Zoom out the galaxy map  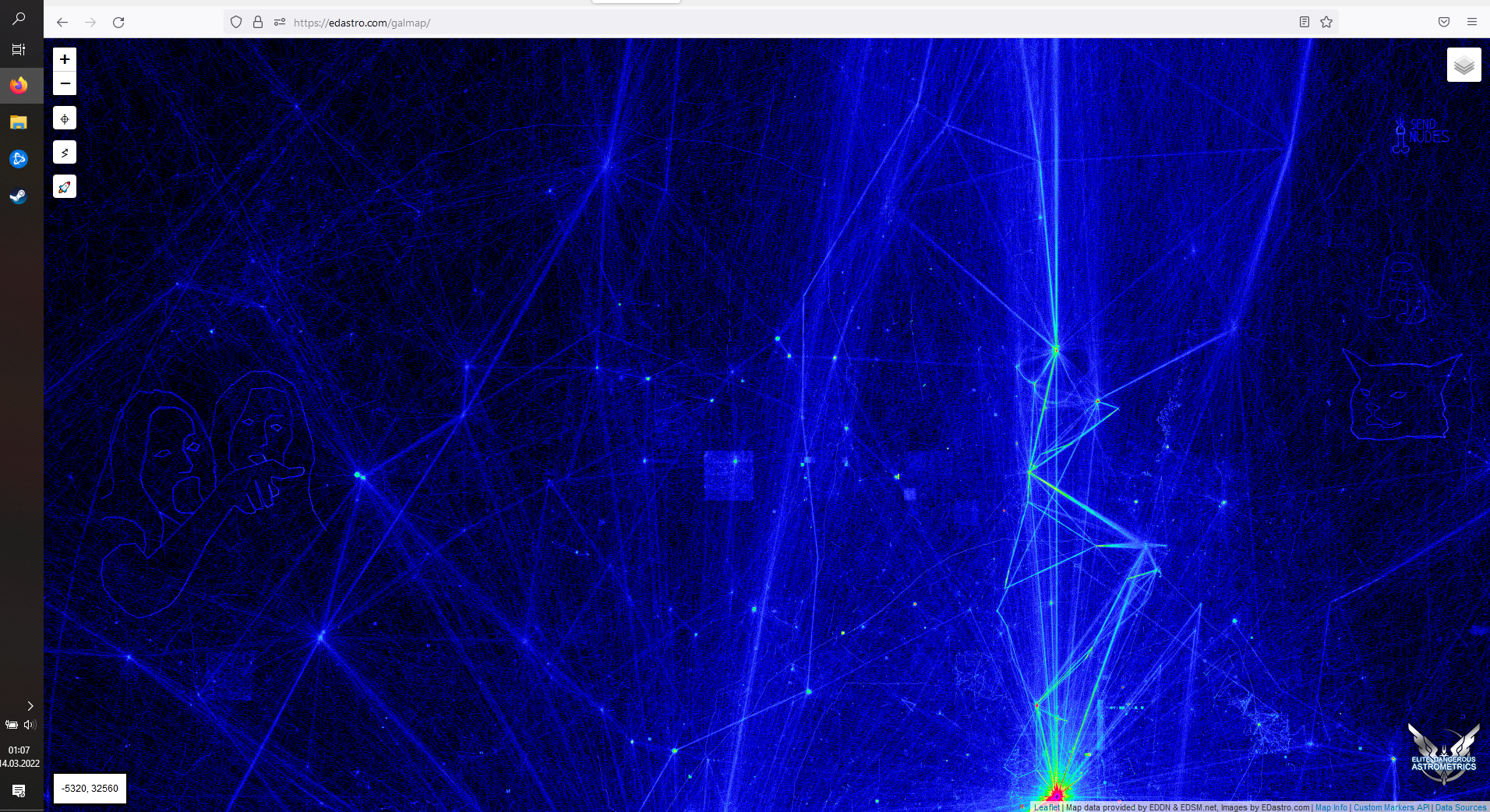pyautogui.click(x=65, y=83)
